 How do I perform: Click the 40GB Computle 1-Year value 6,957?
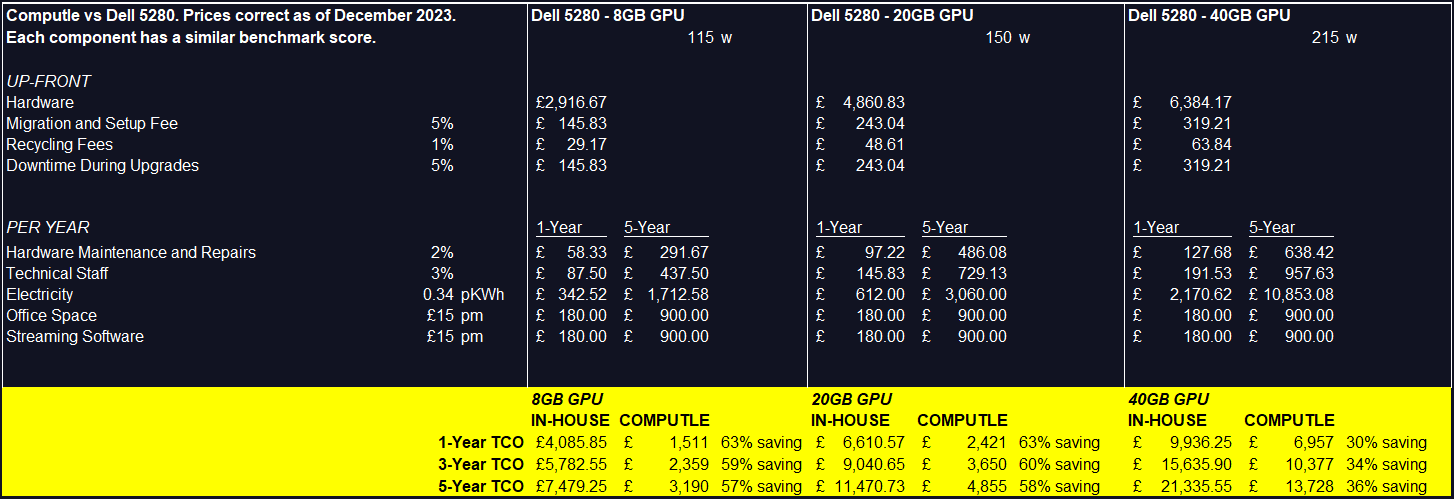coord(1313,442)
